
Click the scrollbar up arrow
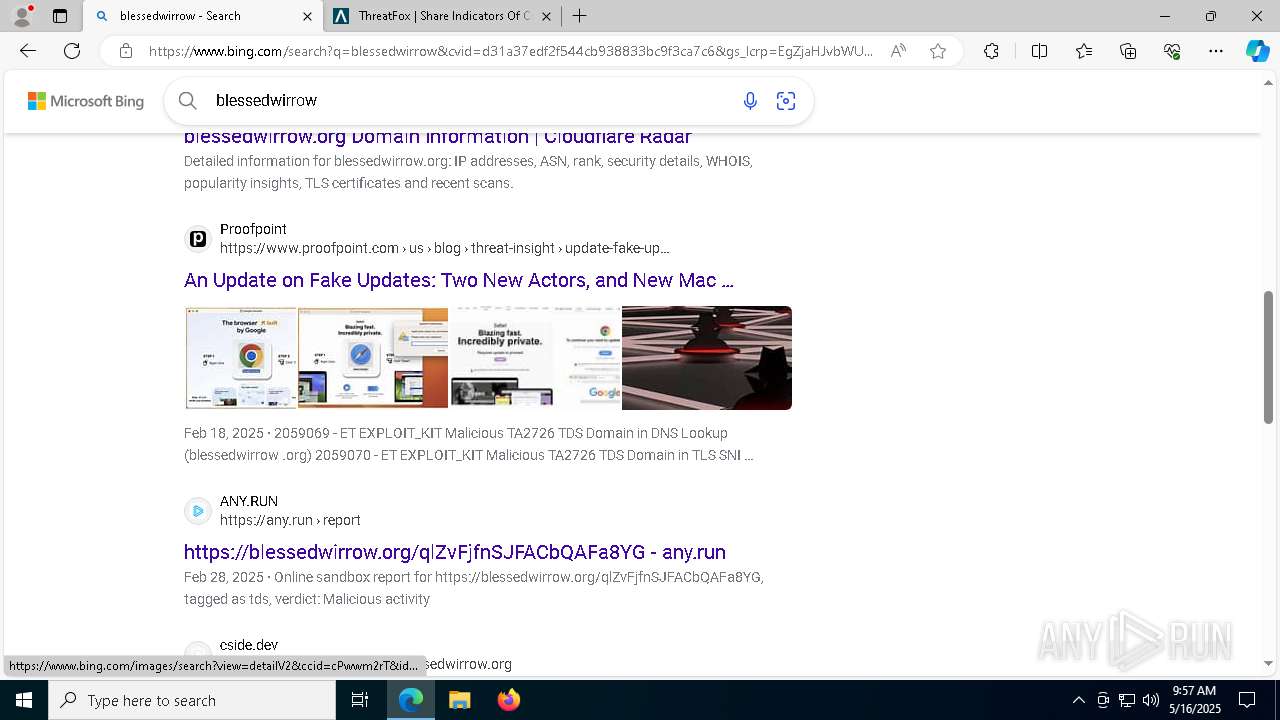point(1268,83)
